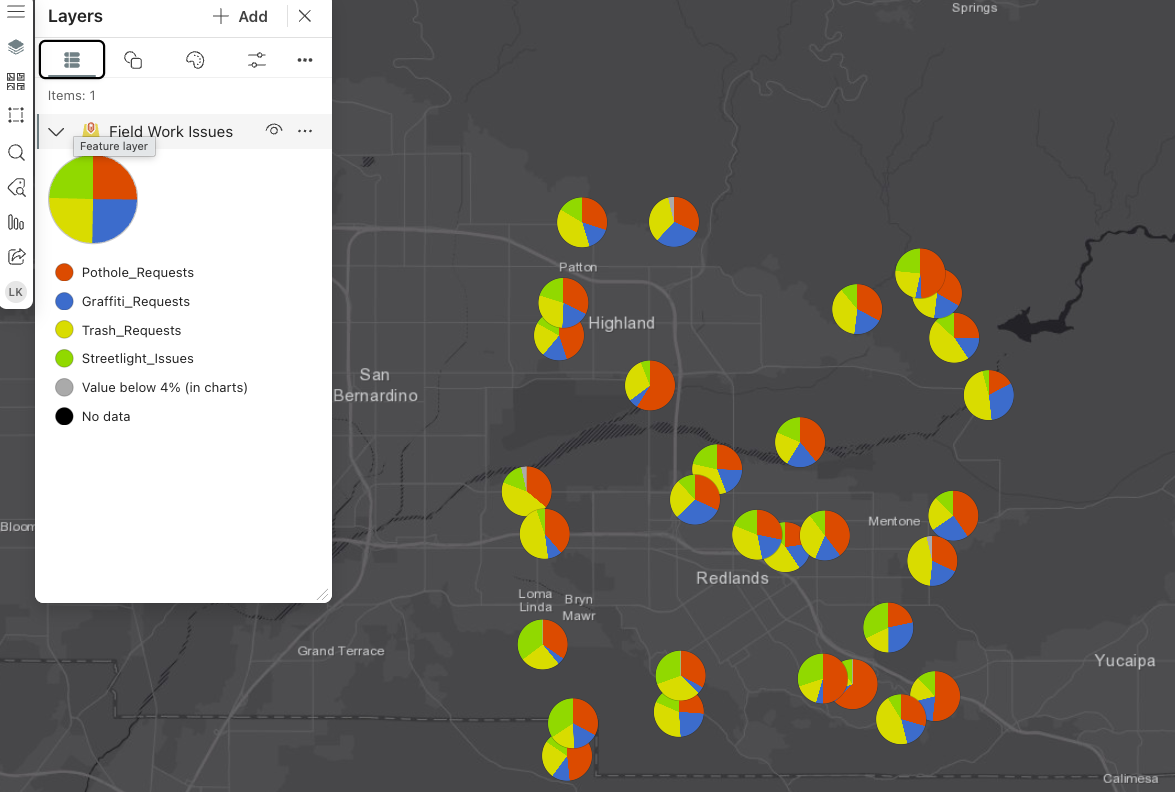1175x792 pixels.
Task: Open the Share tool icon
Action: pyautogui.click(x=15, y=256)
